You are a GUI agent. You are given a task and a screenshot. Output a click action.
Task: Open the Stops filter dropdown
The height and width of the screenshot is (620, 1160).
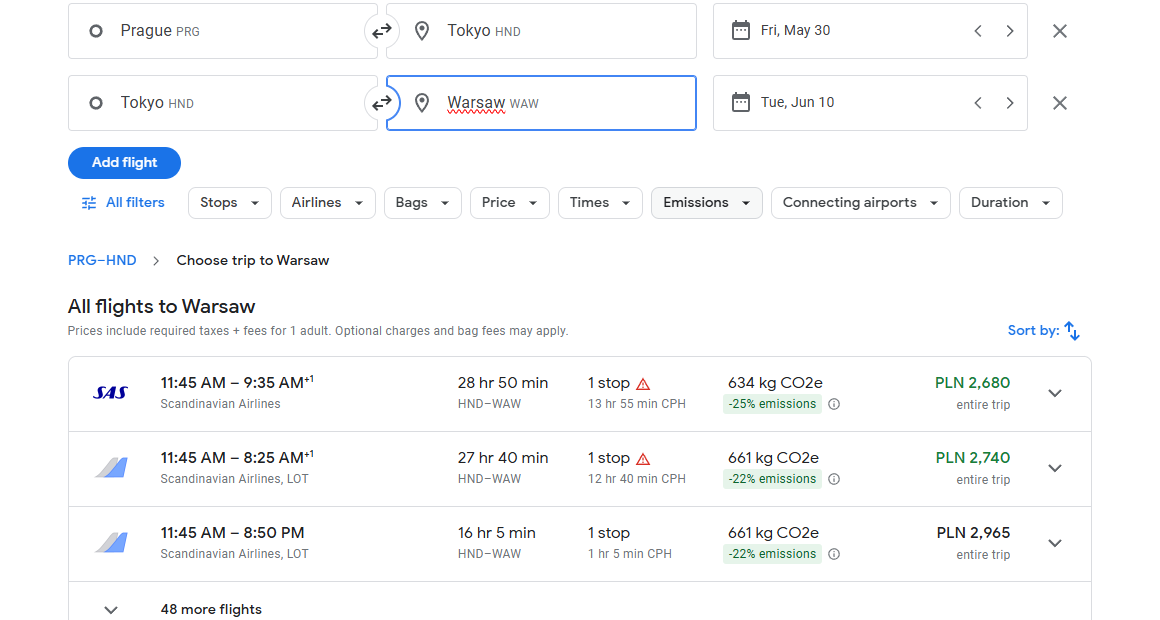pos(230,203)
